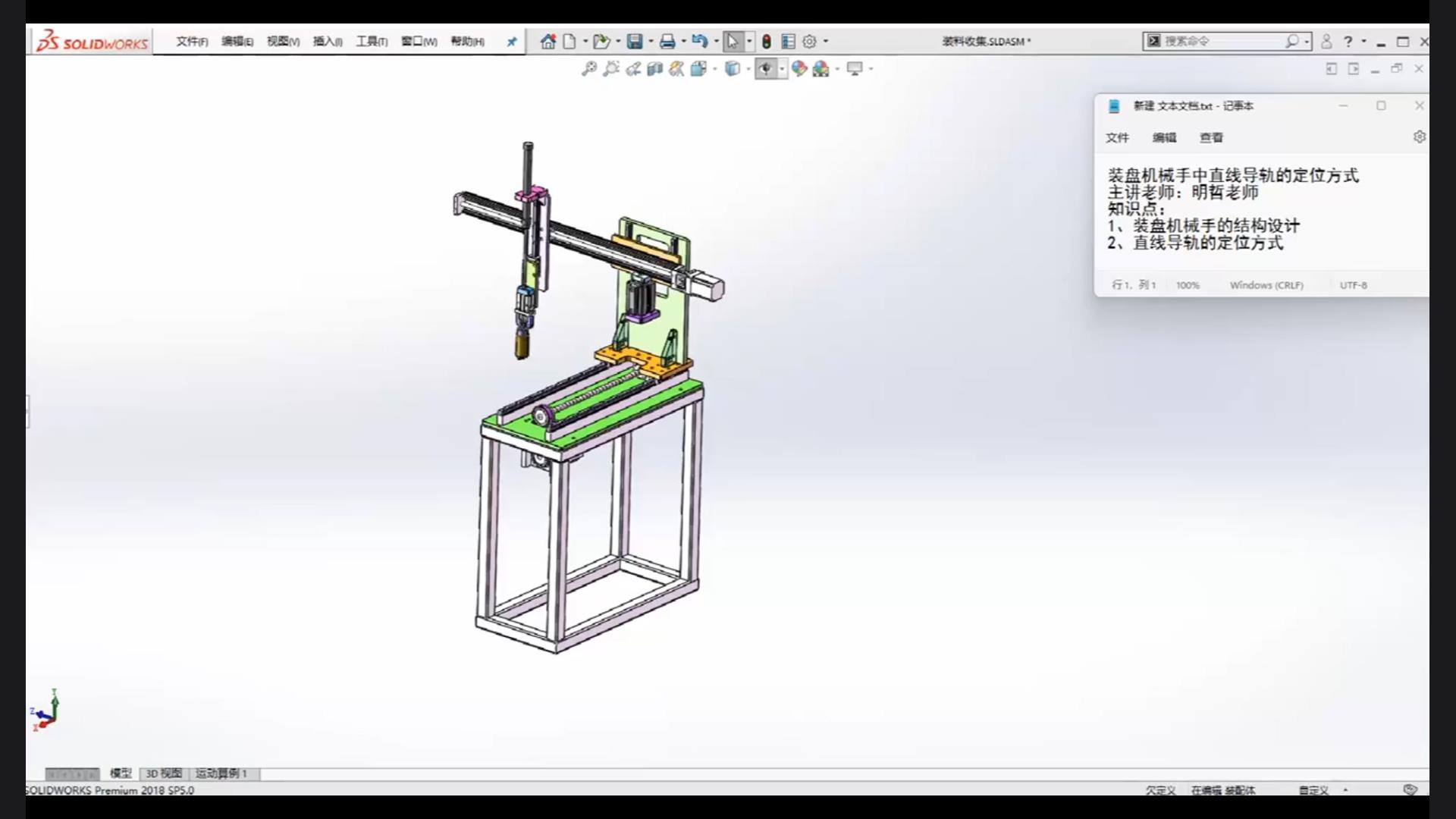
Task: Click Zoom to Fit icon
Action: [588, 69]
